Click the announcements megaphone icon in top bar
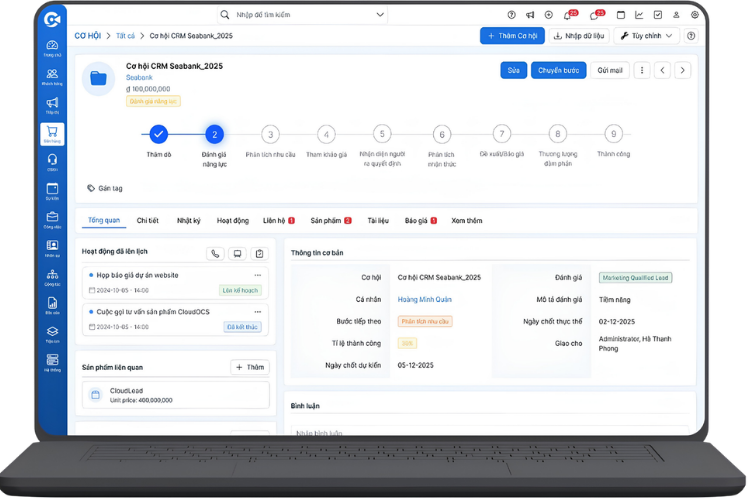Screen dimensions: 750x500 530,15
